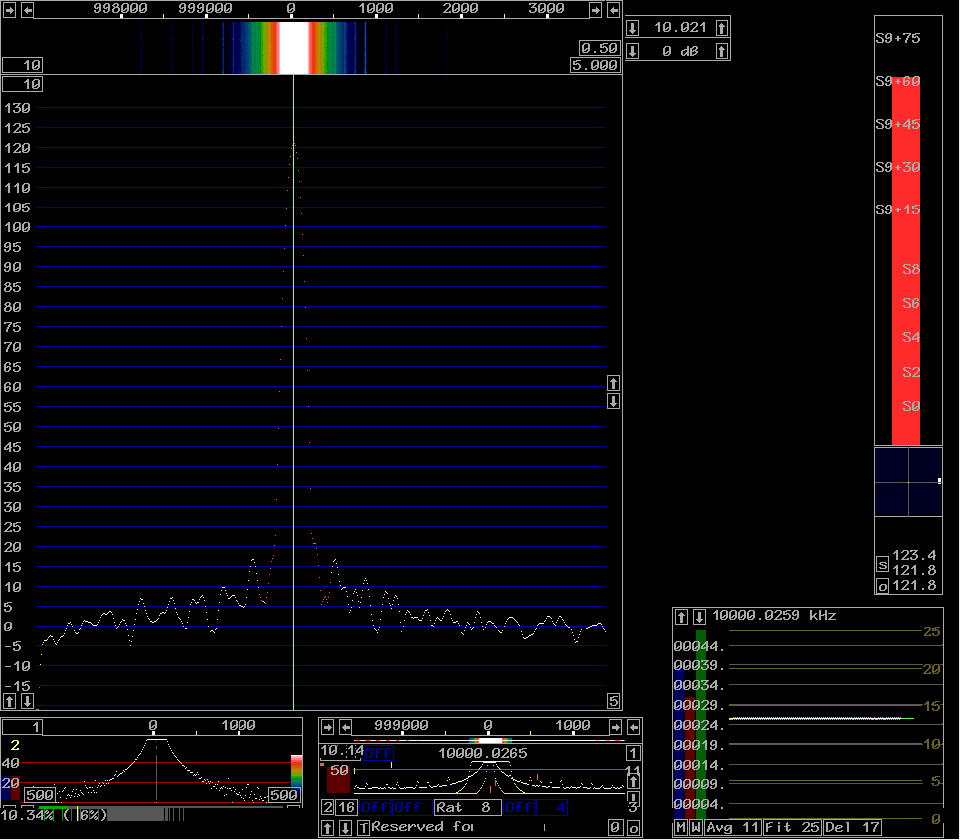The height and width of the screenshot is (840, 960).
Task: Click down arrow at right of main spectrum
Action: click(613, 401)
